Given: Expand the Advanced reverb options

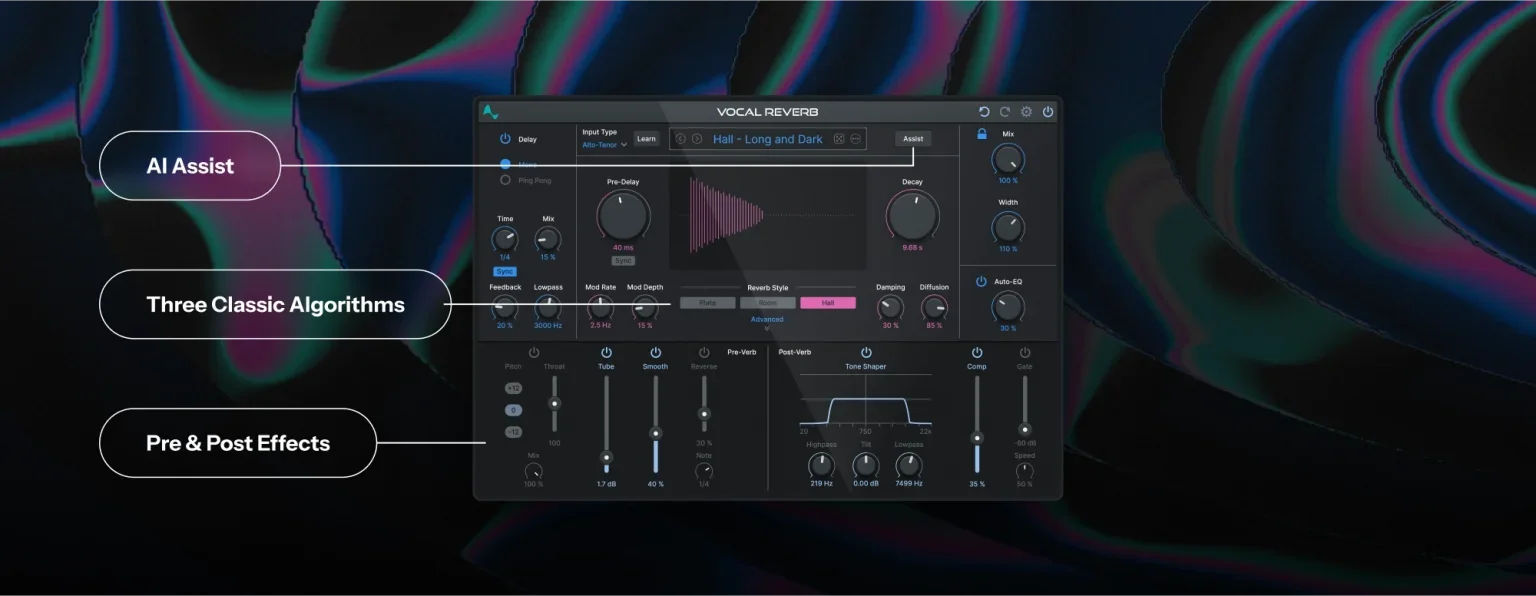Looking at the screenshot, I should point(767,322).
